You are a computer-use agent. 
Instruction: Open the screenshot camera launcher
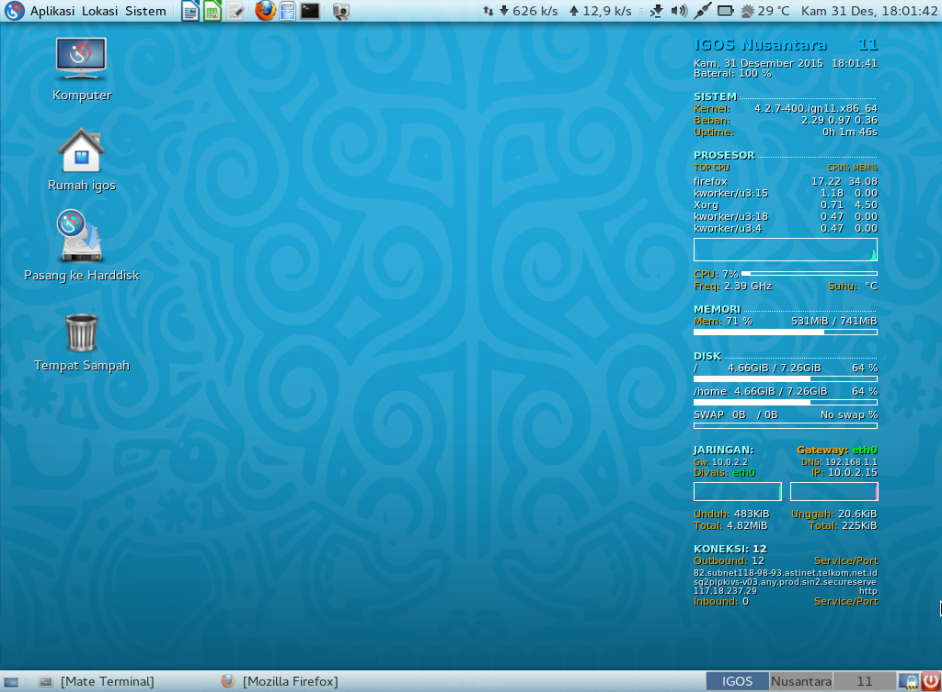click(341, 11)
